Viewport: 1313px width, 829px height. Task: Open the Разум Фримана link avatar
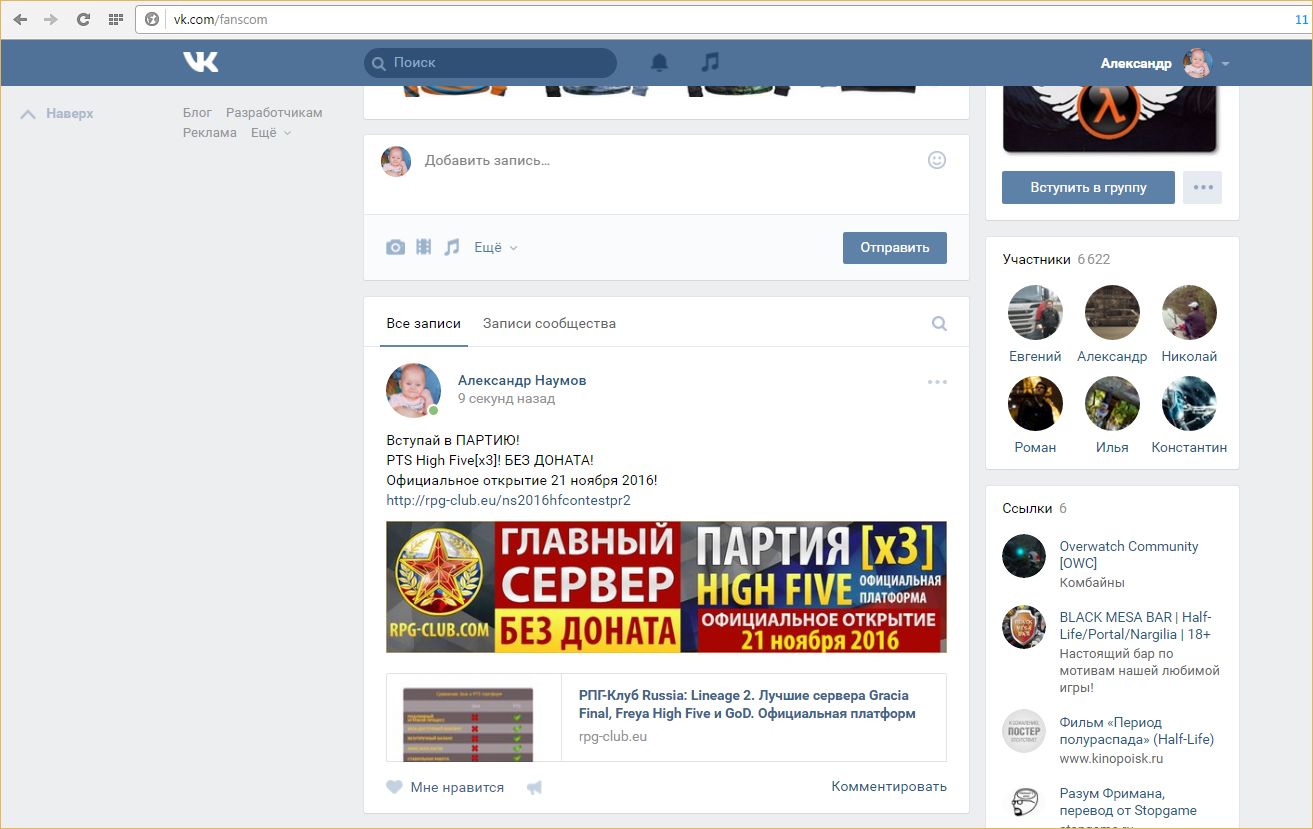click(1024, 803)
